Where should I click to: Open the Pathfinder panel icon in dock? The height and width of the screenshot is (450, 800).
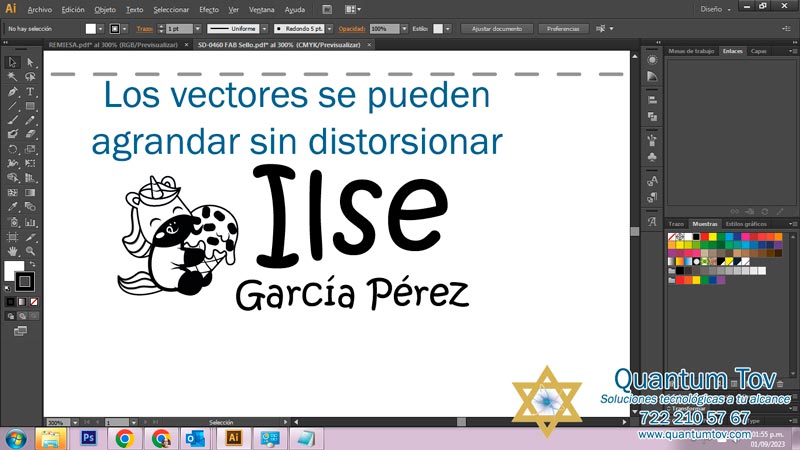point(652,116)
